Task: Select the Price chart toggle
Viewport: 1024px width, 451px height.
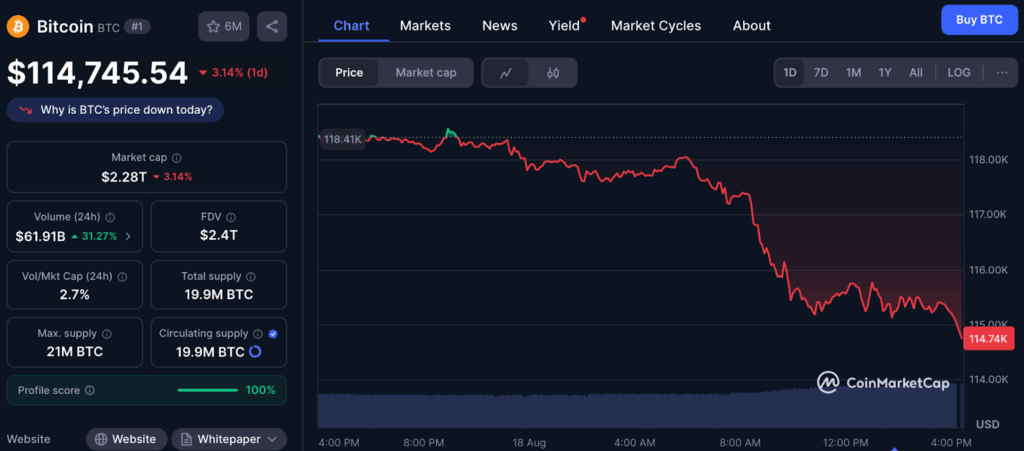Action: [x=349, y=73]
